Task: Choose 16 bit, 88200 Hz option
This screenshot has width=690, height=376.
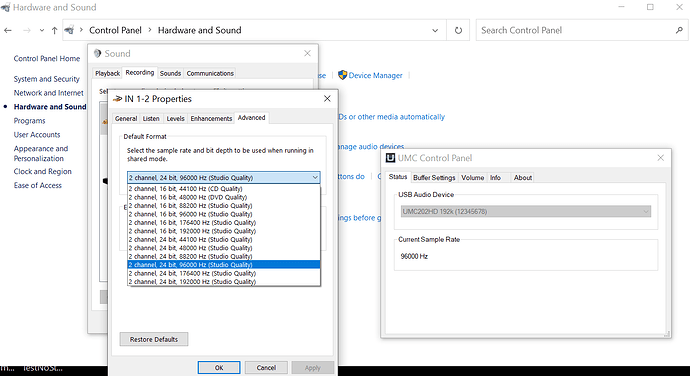Action: coord(224,206)
